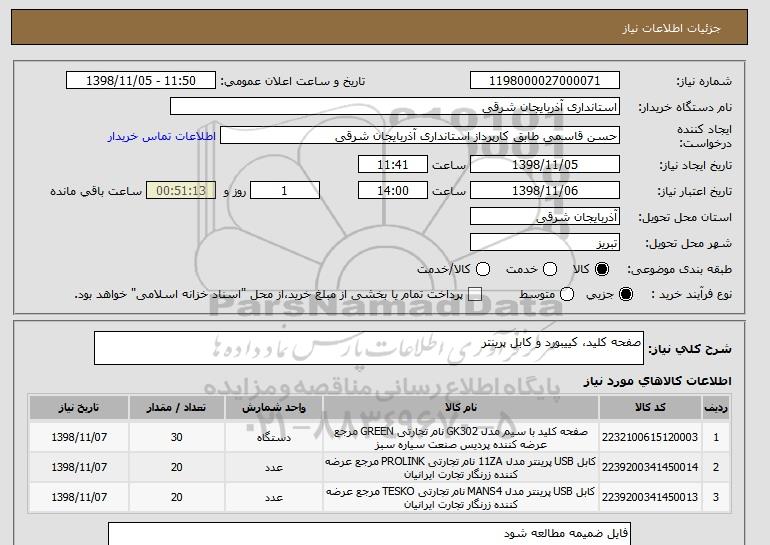This screenshot has width=770, height=545.
Task: Click the واحد شمارش column header
Action: pyautogui.click(x=274, y=408)
